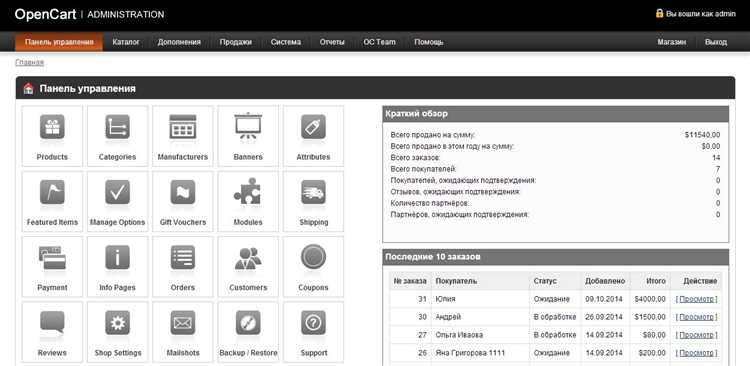Click the order date 26.09.2014
The image size is (750, 366).
click(604, 317)
